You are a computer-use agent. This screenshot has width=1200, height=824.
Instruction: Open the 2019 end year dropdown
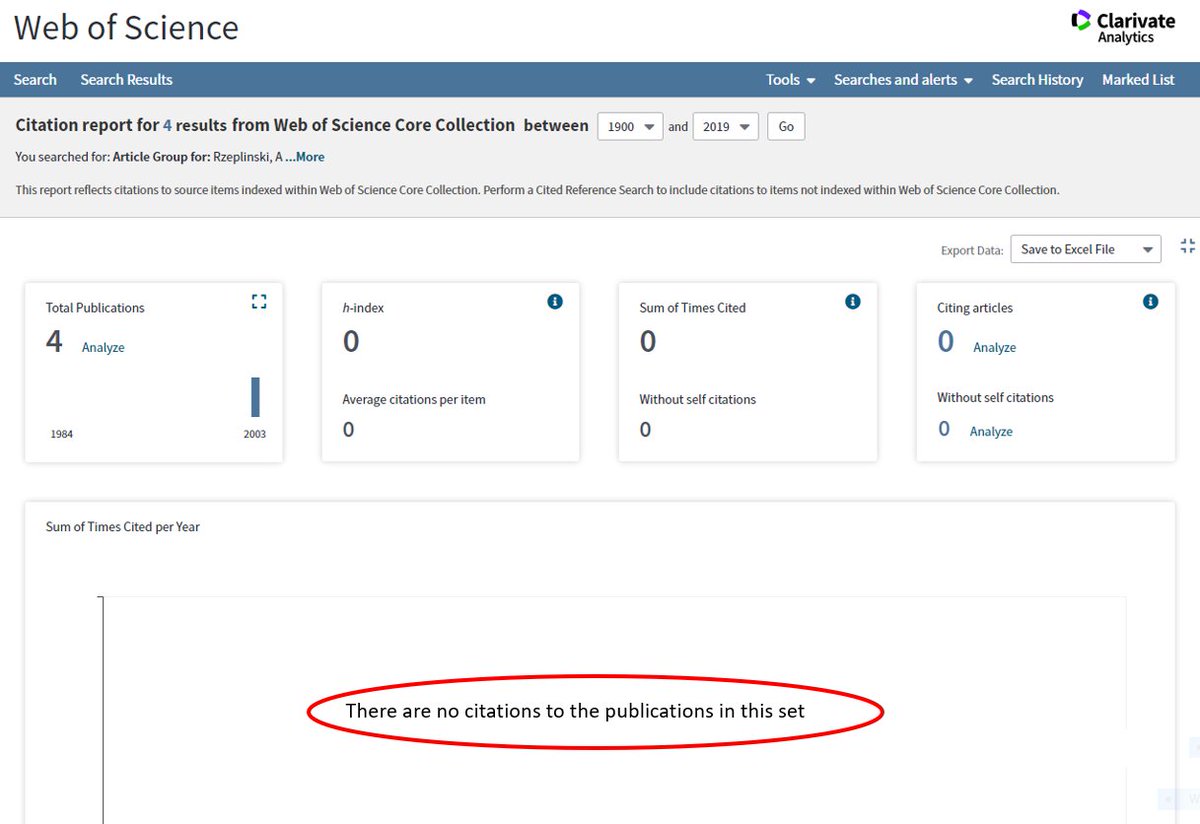725,127
